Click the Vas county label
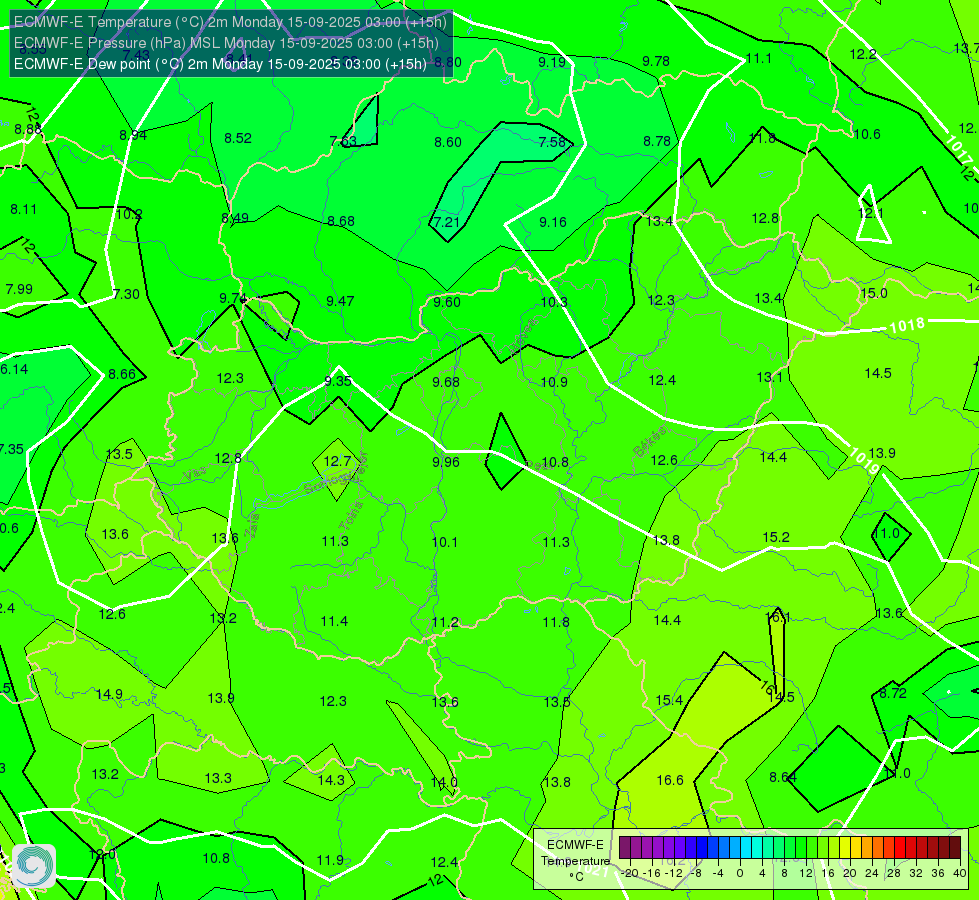979x900 pixels. (195, 475)
